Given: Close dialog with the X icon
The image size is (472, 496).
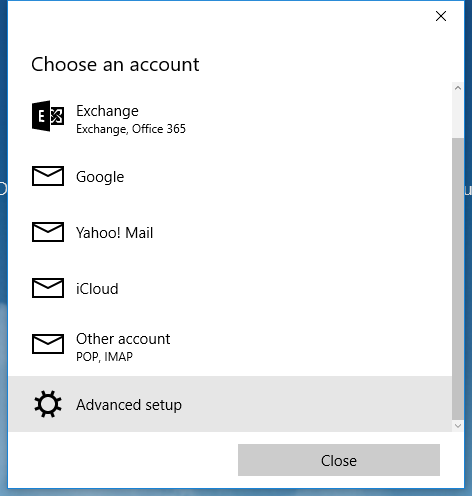Looking at the screenshot, I should click(441, 16).
